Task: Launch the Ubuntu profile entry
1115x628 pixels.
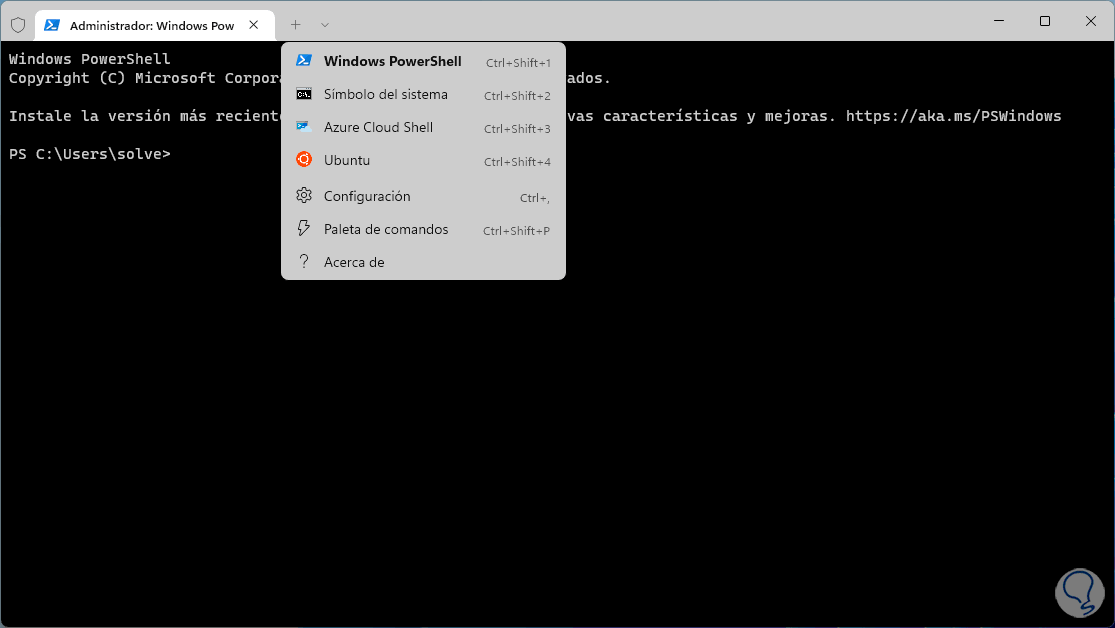Action: point(347,160)
